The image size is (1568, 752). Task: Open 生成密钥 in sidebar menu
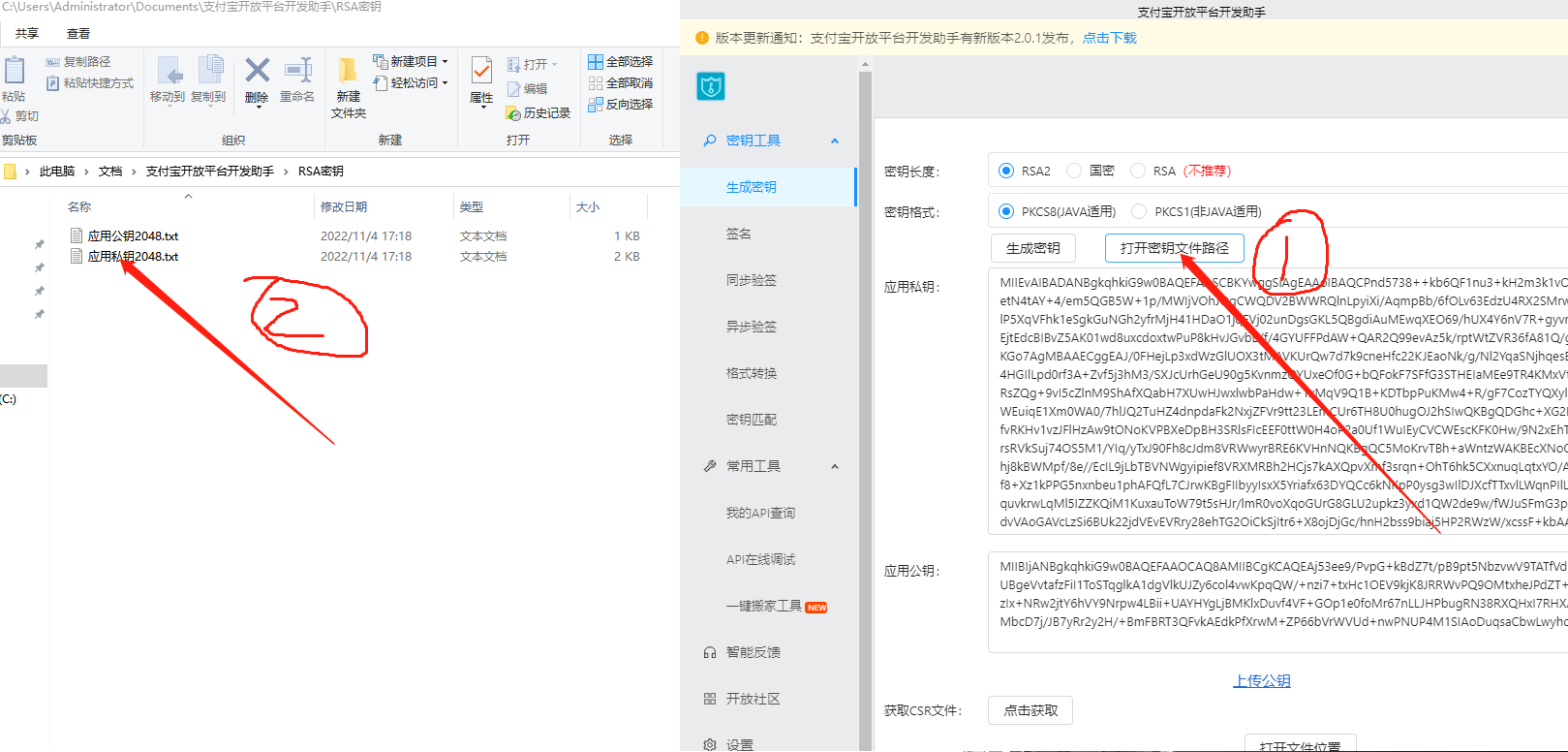tap(768, 187)
